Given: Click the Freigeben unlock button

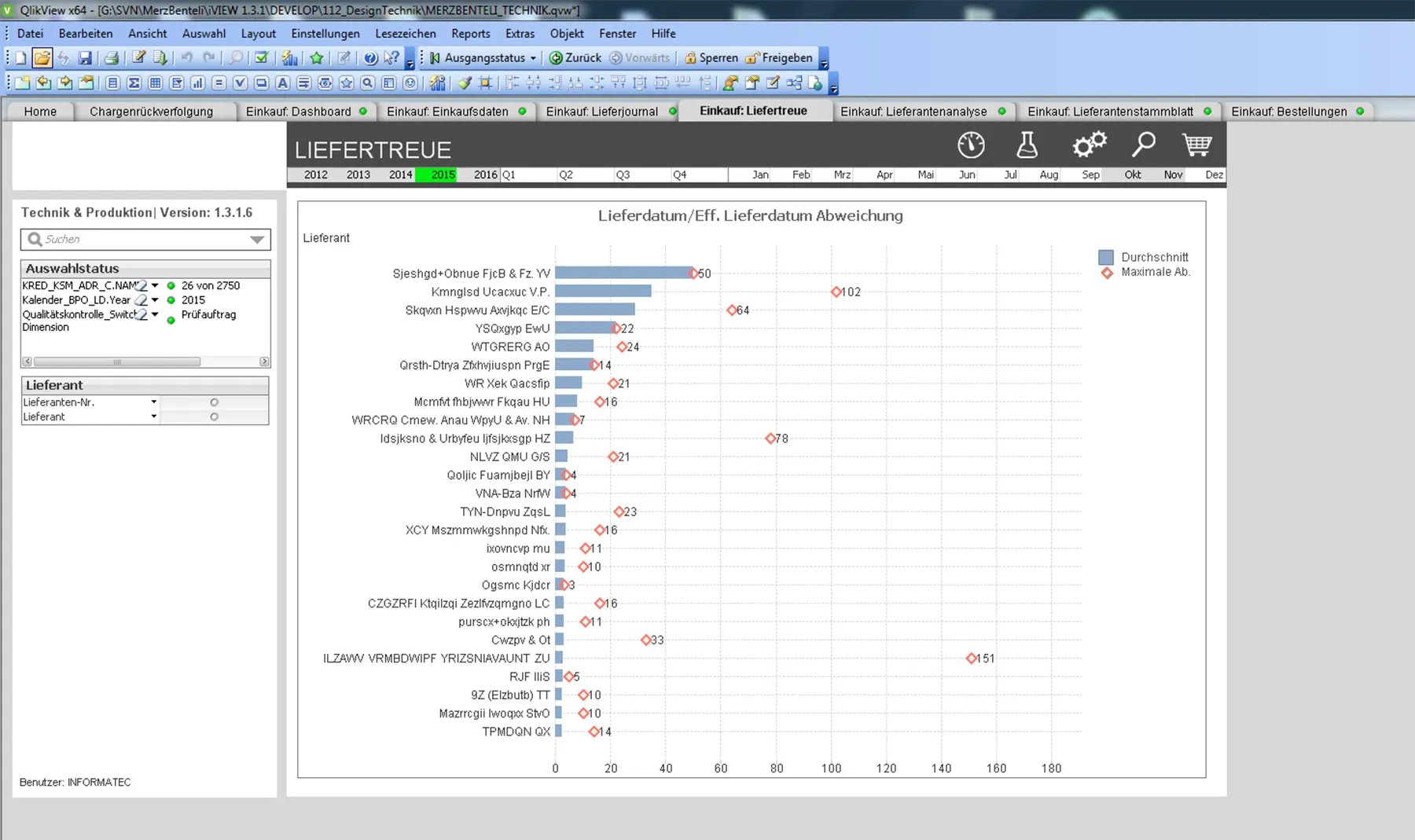Looking at the screenshot, I should coord(779,58).
